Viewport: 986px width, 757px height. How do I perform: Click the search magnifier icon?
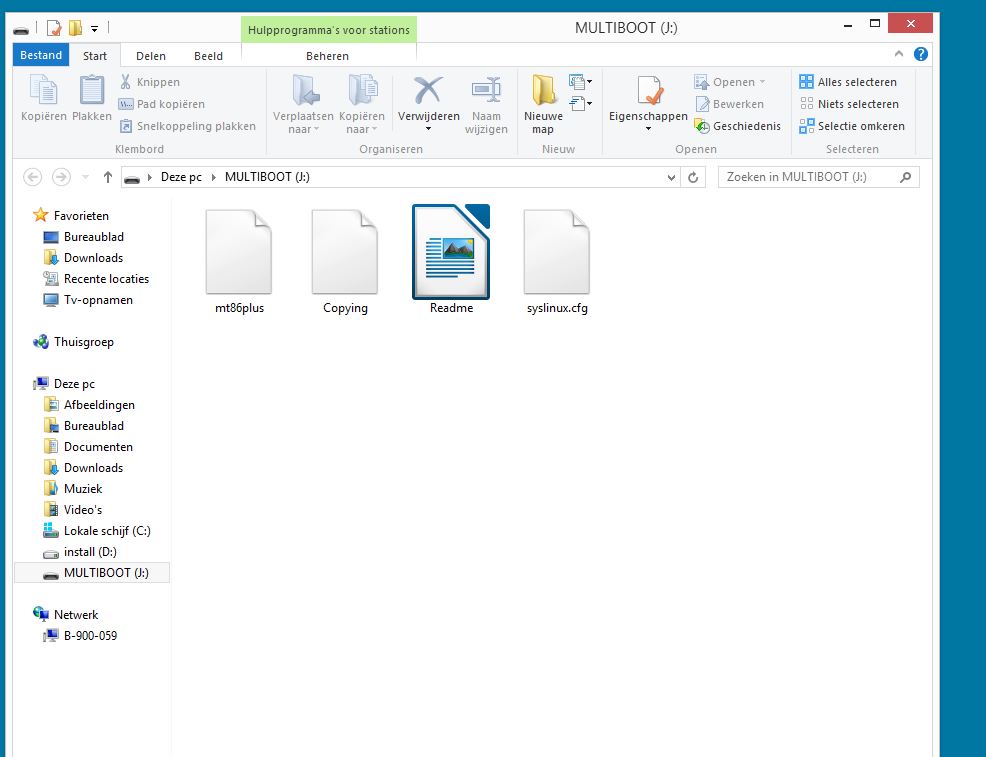pyautogui.click(x=906, y=177)
